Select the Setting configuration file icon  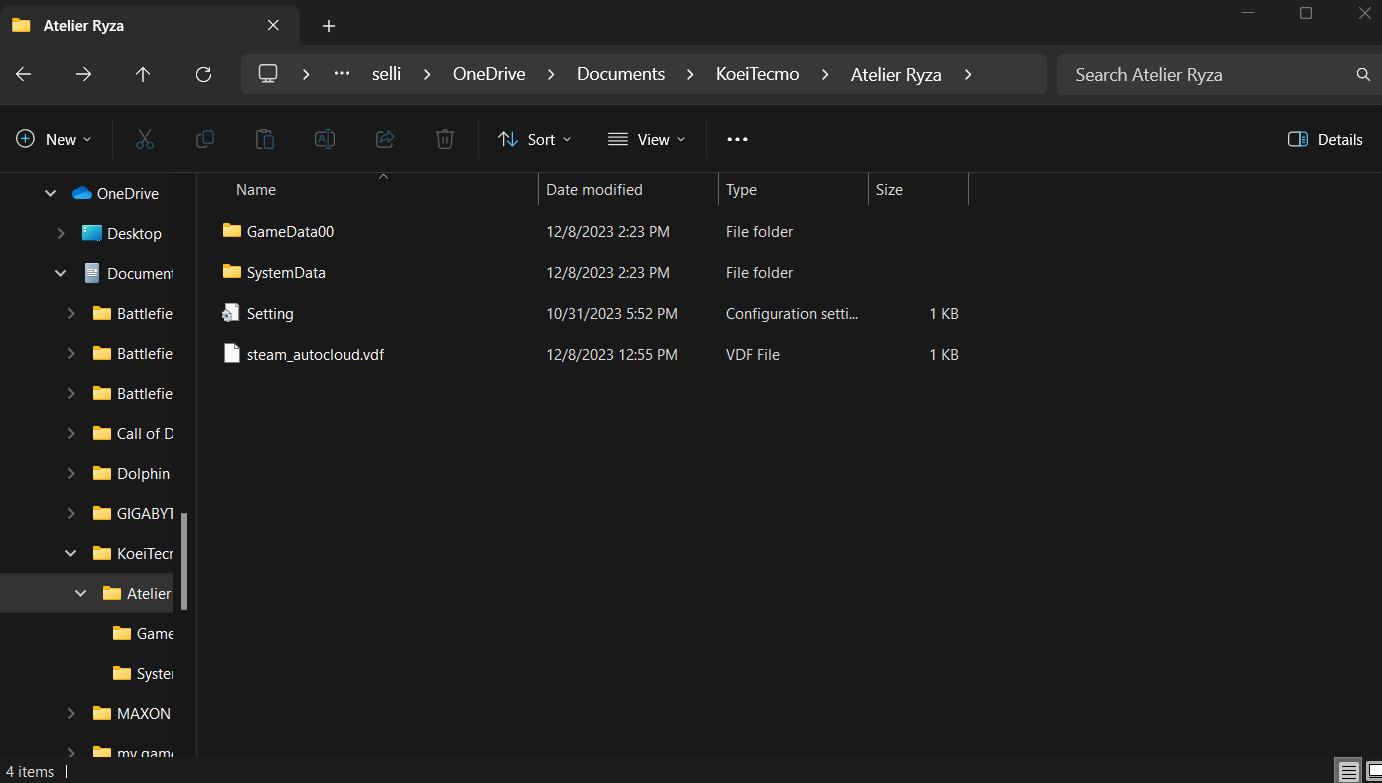click(232, 313)
